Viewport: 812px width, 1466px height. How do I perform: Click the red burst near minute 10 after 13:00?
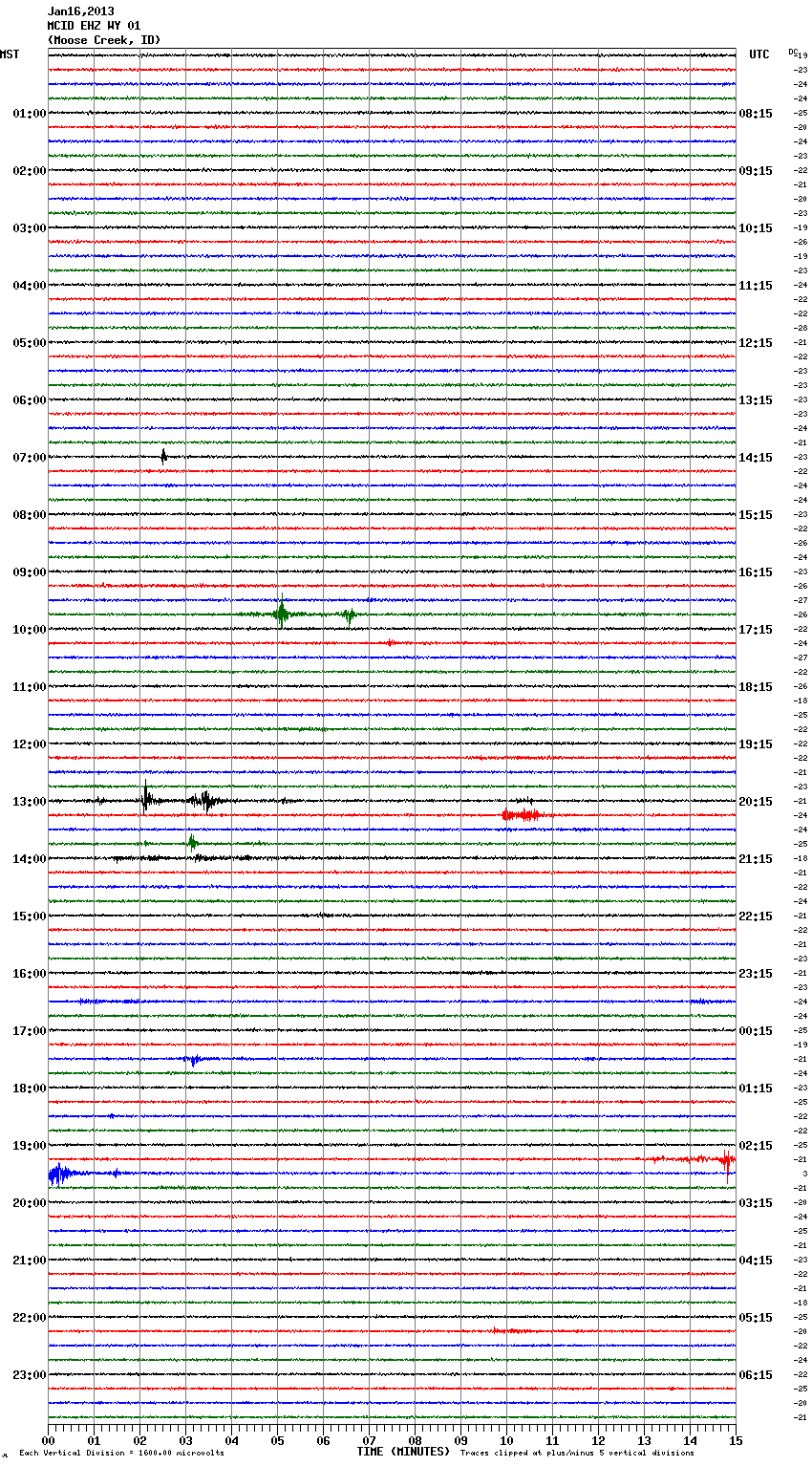pos(522,815)
